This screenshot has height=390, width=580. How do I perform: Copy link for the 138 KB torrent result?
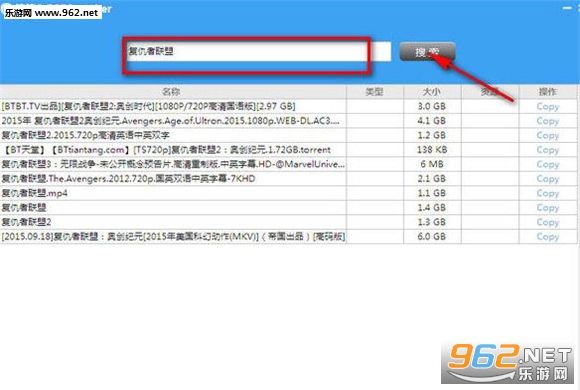548,150
